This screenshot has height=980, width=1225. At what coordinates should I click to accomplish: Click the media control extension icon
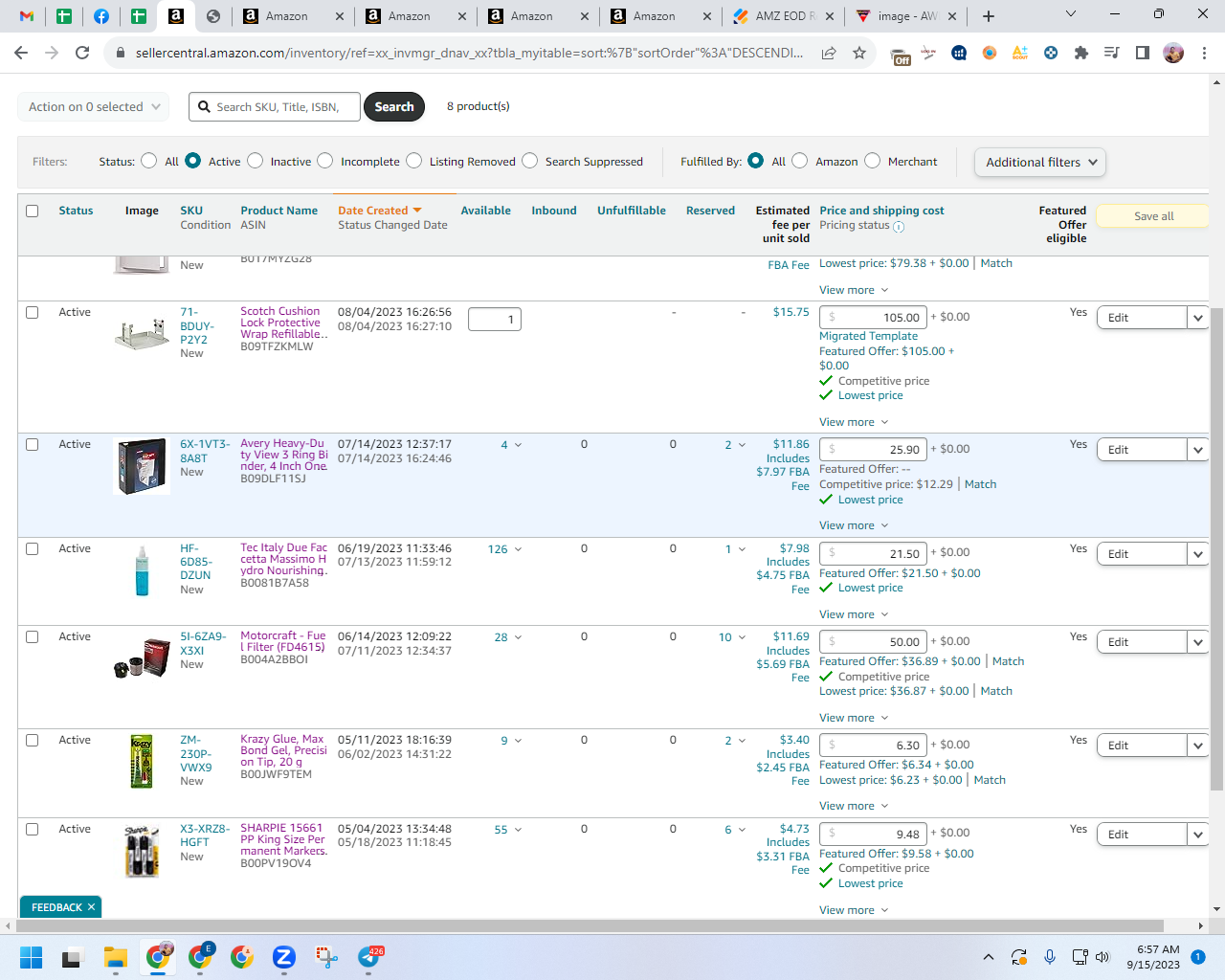pos(1112,53)
